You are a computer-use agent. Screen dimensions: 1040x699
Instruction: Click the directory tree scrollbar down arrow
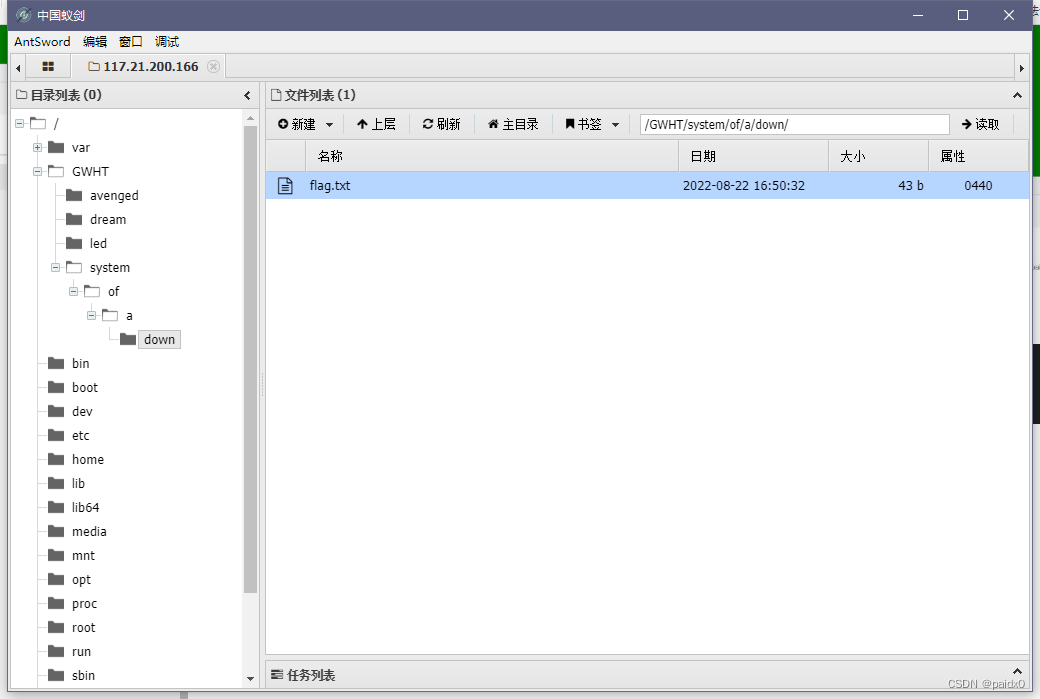point(250,678)
